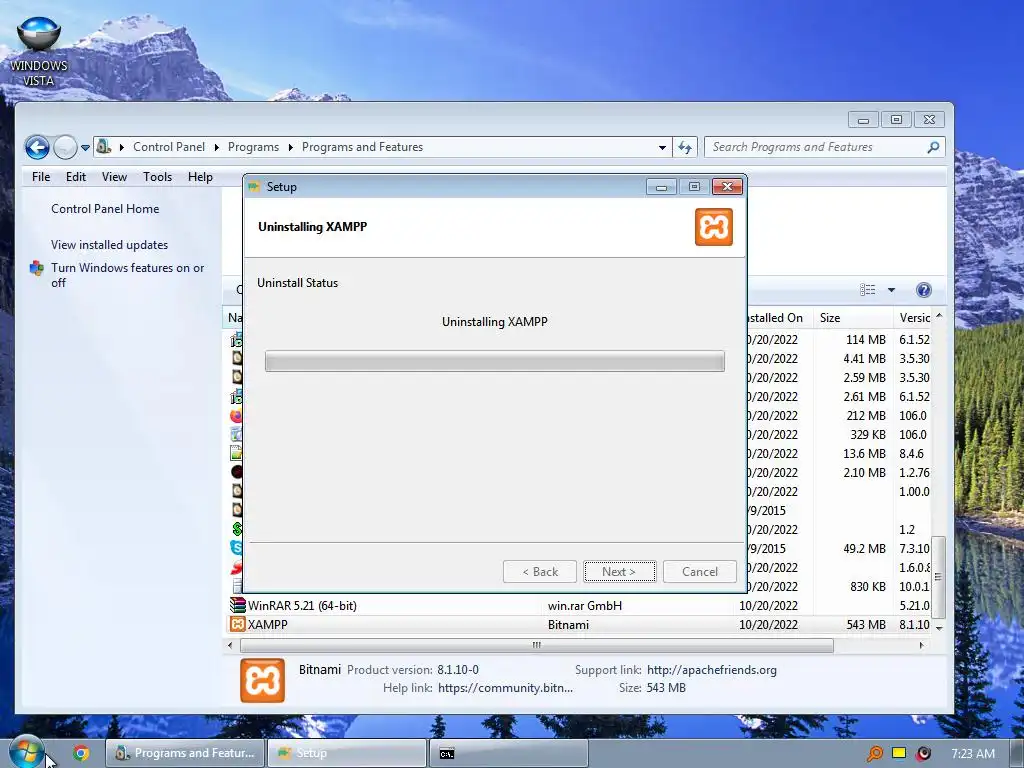This screenshot has height=768, width=1024.
Task: Click the http://apachefriends.org support link
Action: click(712, 670)
